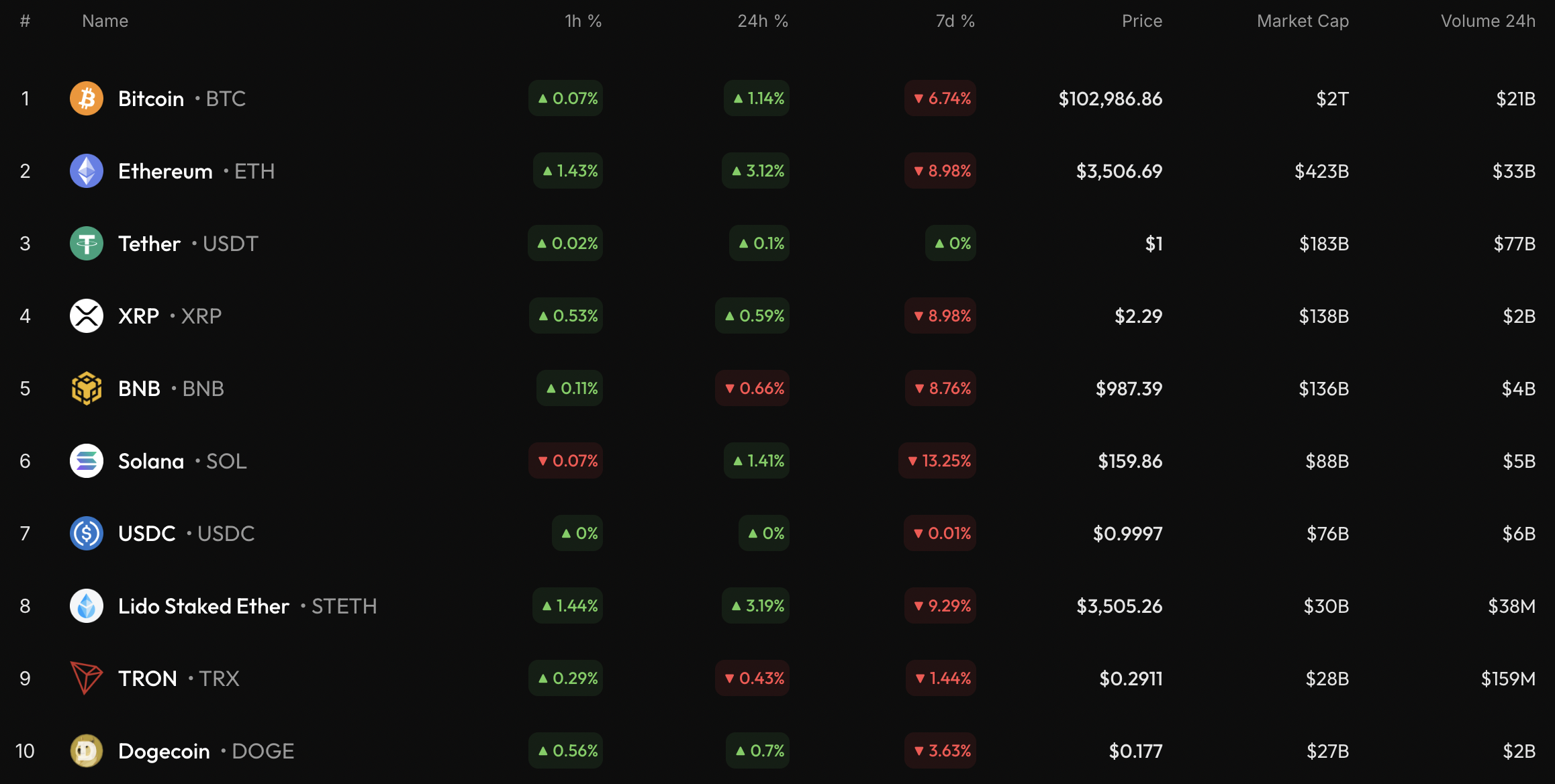Click the USDC dollar icon
This screenshot has width=1555, height=784.
87,534
